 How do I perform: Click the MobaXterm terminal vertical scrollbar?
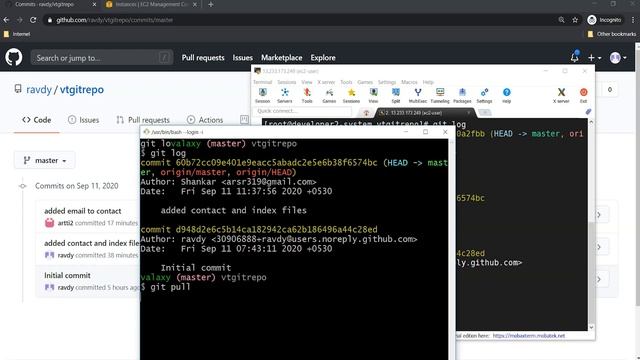pyautogui.click(x=591, y=224)
